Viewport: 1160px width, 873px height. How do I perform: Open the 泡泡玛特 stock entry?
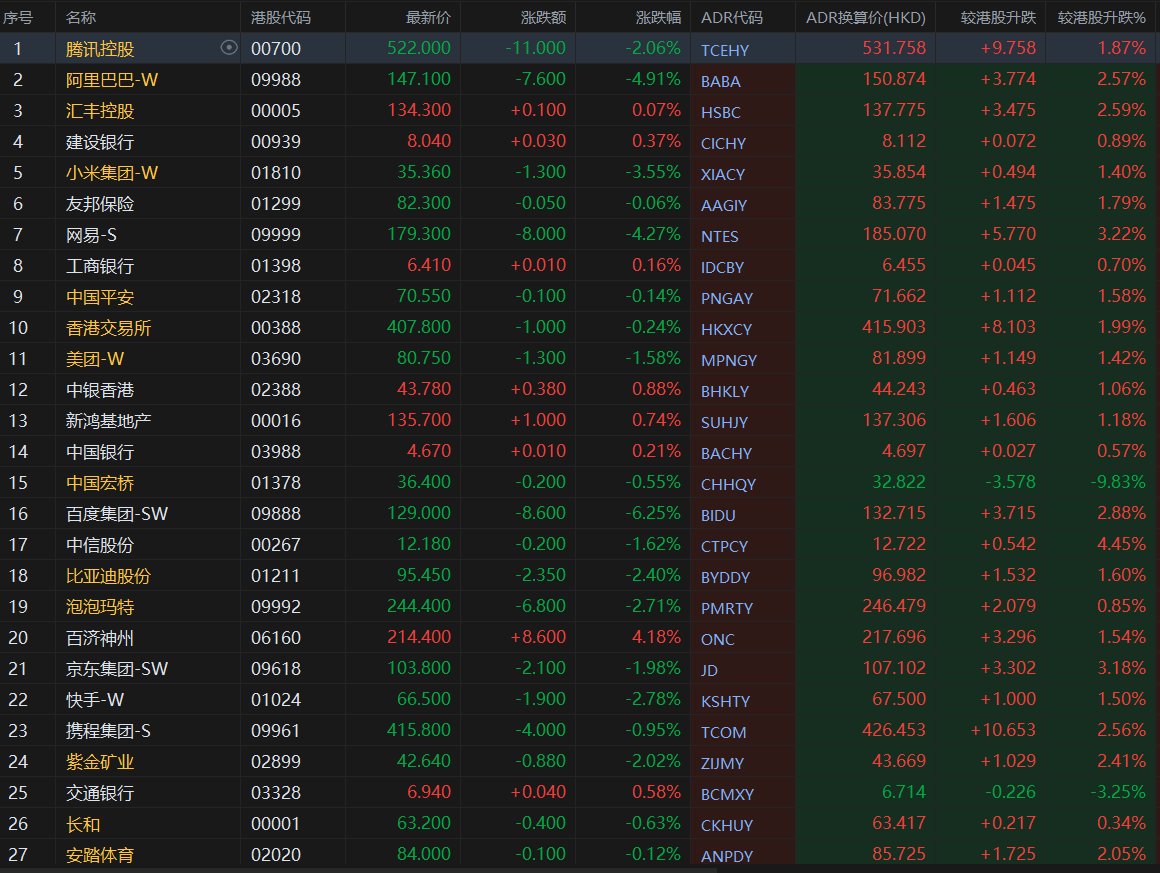(100, 606)
